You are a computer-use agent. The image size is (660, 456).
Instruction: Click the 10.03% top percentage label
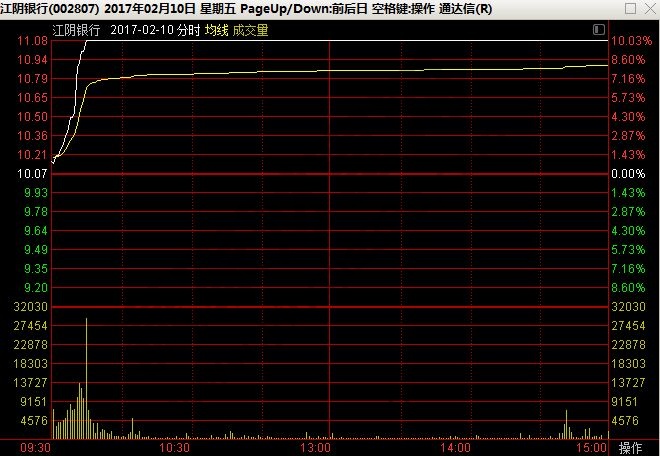(631, 41)
